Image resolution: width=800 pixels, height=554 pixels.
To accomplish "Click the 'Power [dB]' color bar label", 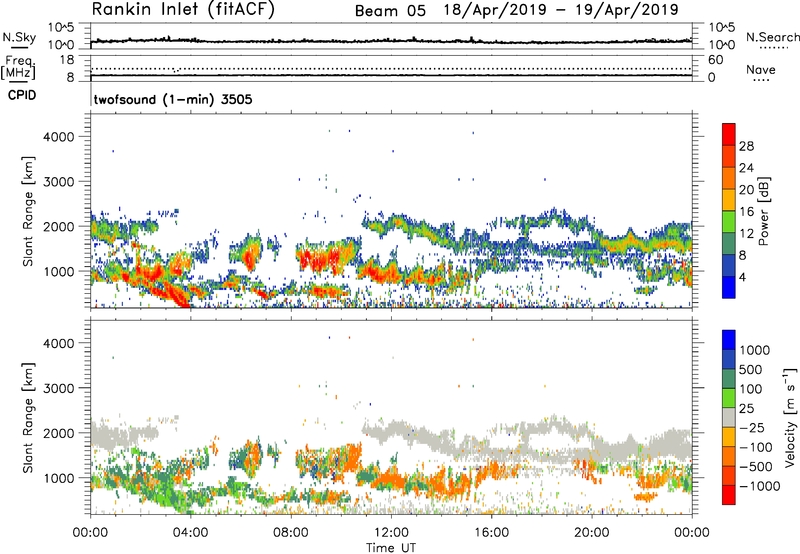I will tap(763, 211).
